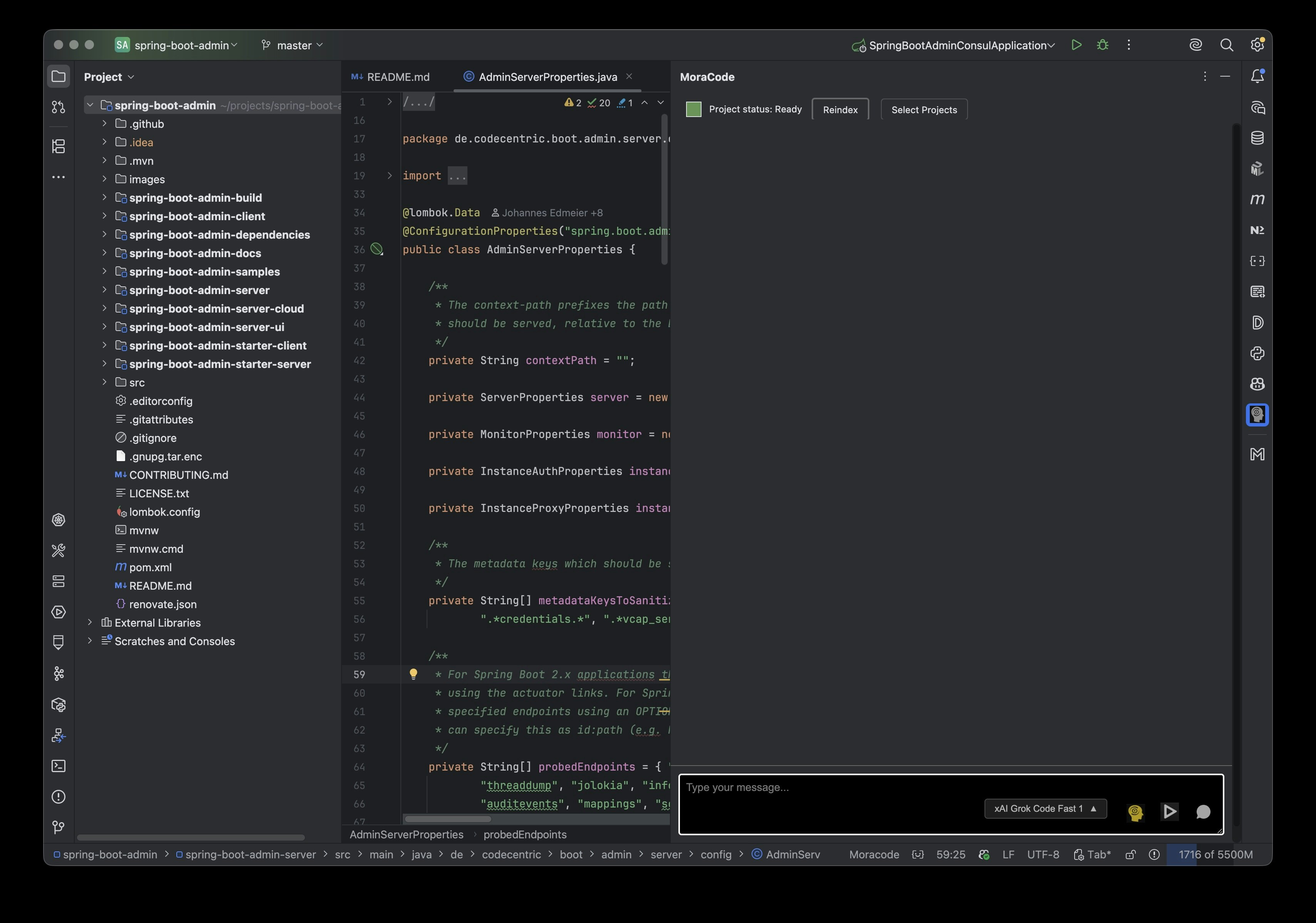Open the Git tool window icon
Viewport: 1316px width, 923px height.
point(59,827)
